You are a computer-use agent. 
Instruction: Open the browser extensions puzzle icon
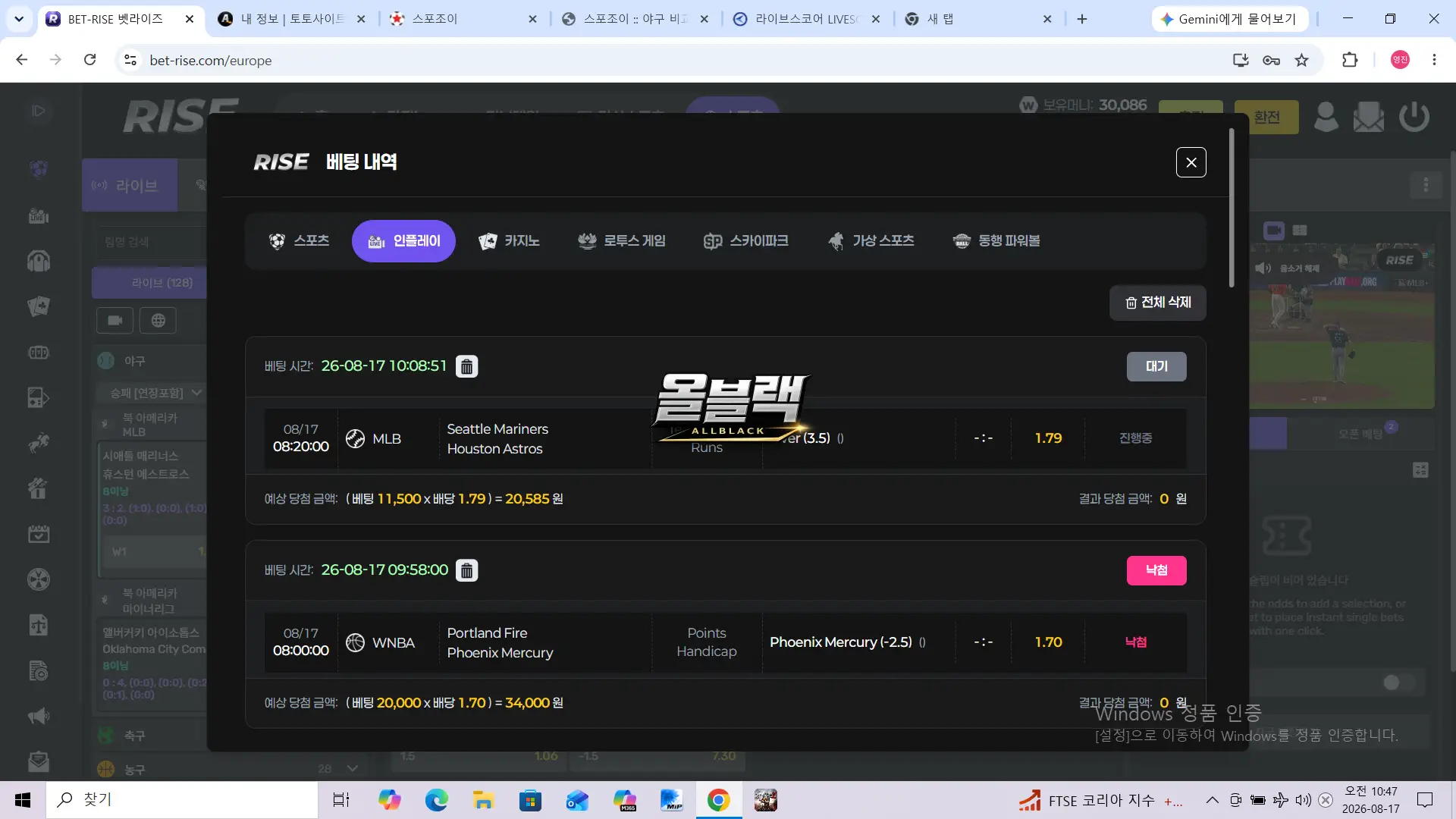pyautogui.click(x=1350, y=60)
